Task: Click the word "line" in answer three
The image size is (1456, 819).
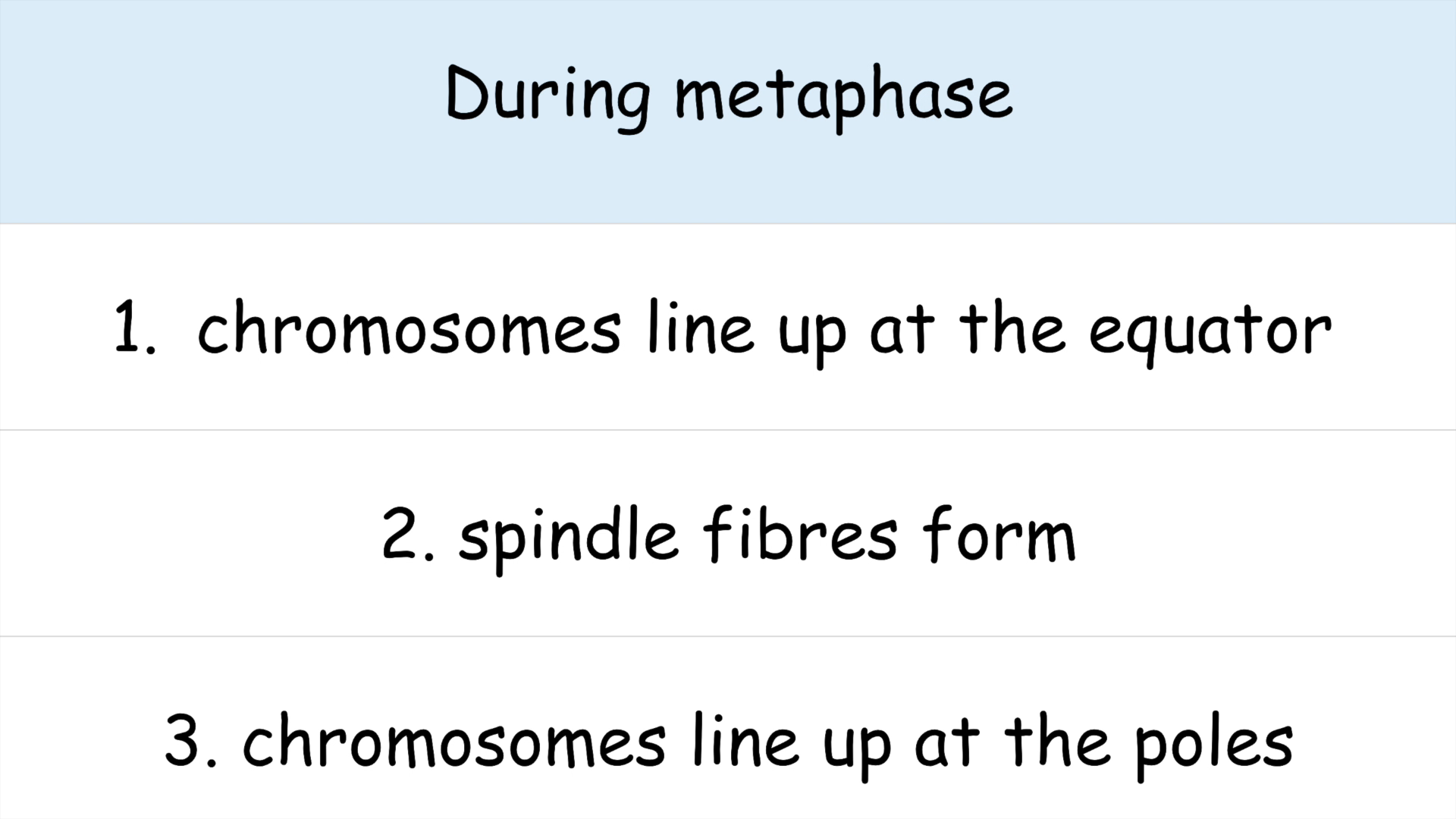Action: 745,740
